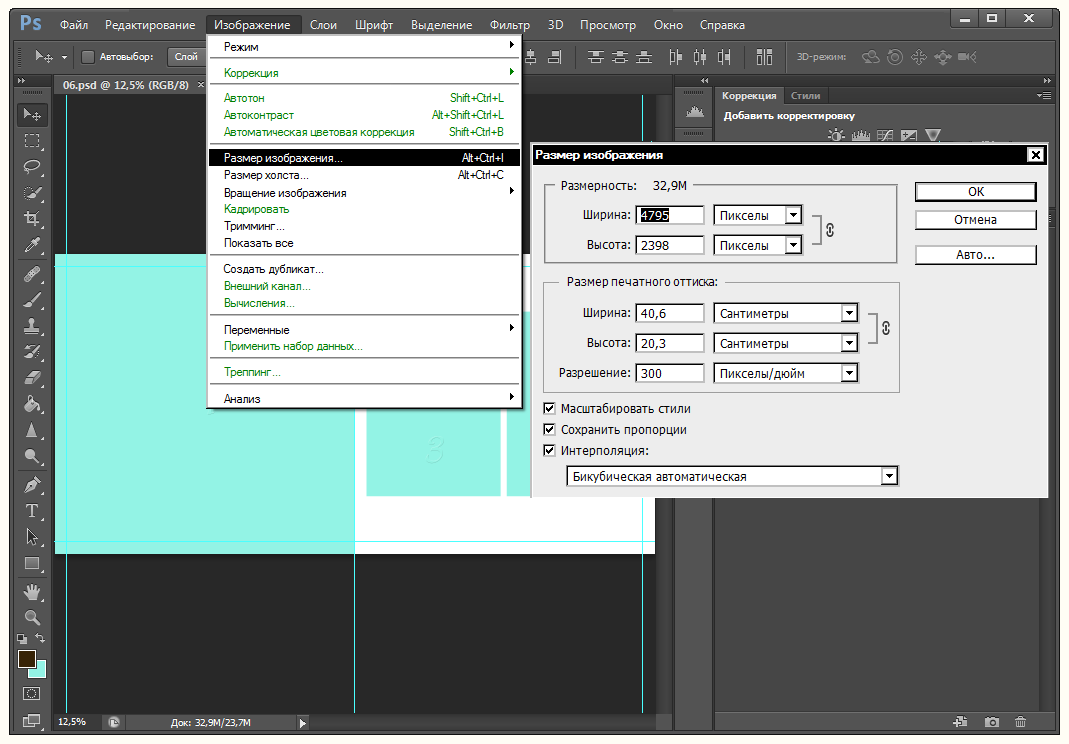Choose the Eraser tool
The width and height of the screenshot is (1069, 744).
tap(32, 378)
